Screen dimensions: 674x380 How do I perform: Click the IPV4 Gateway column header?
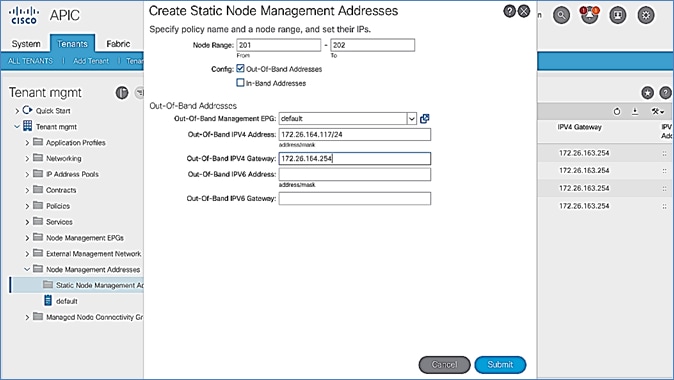pyautogui.click(x=579, y=127)
